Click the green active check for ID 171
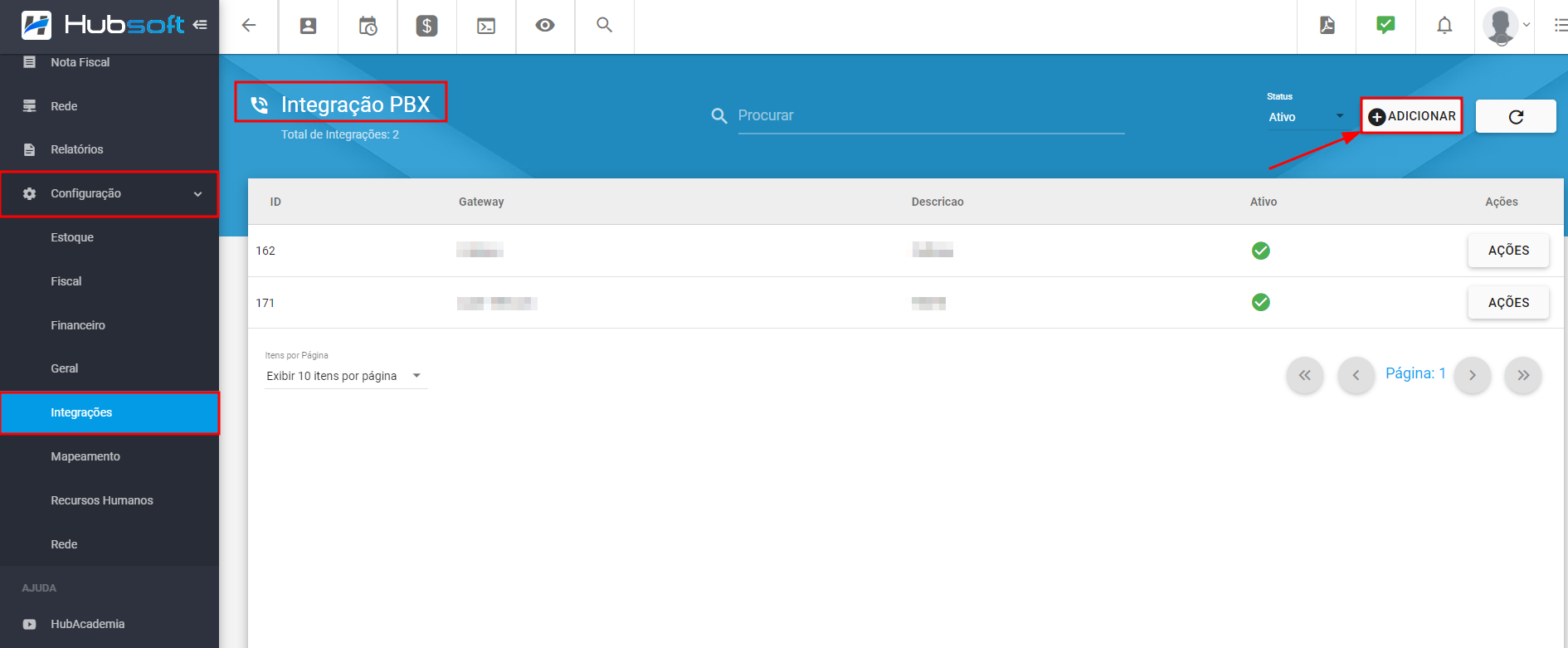The height and width of the screenshot is (648, 1568). 1261,302
